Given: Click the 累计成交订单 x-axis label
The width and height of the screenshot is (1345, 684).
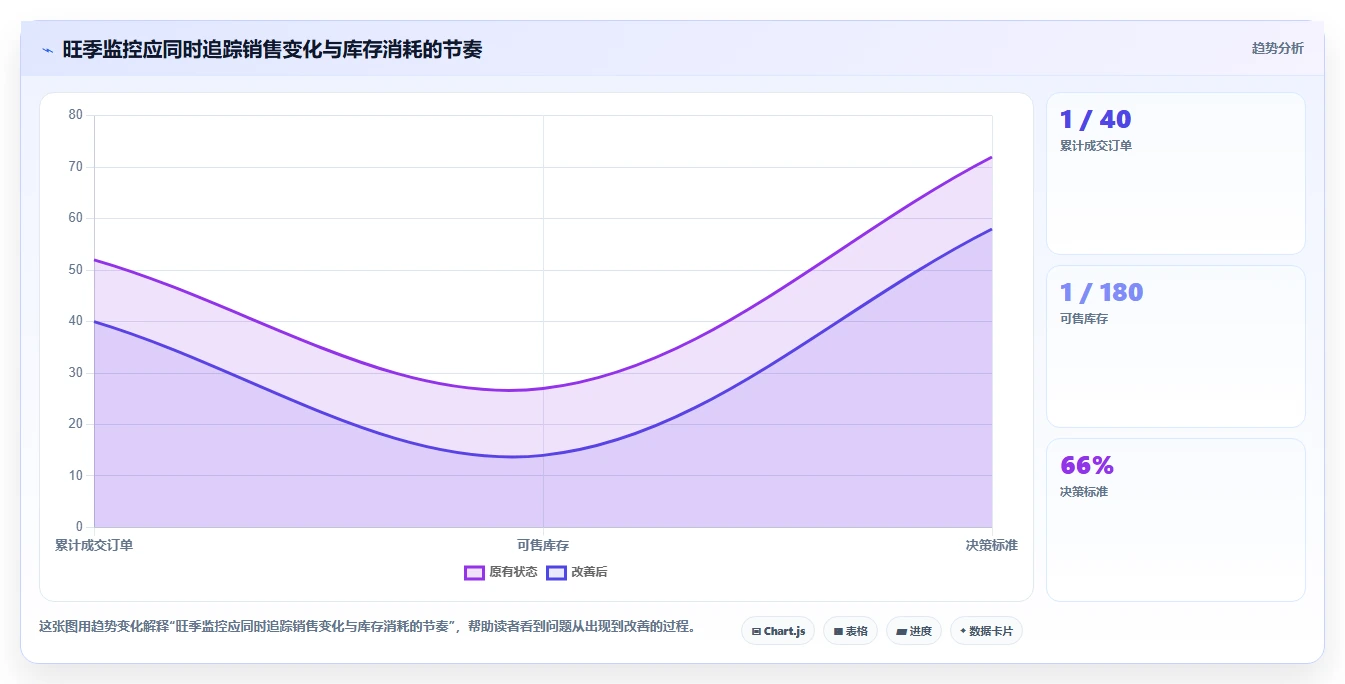Looking at the screenshot, I should tap(94, 545).
